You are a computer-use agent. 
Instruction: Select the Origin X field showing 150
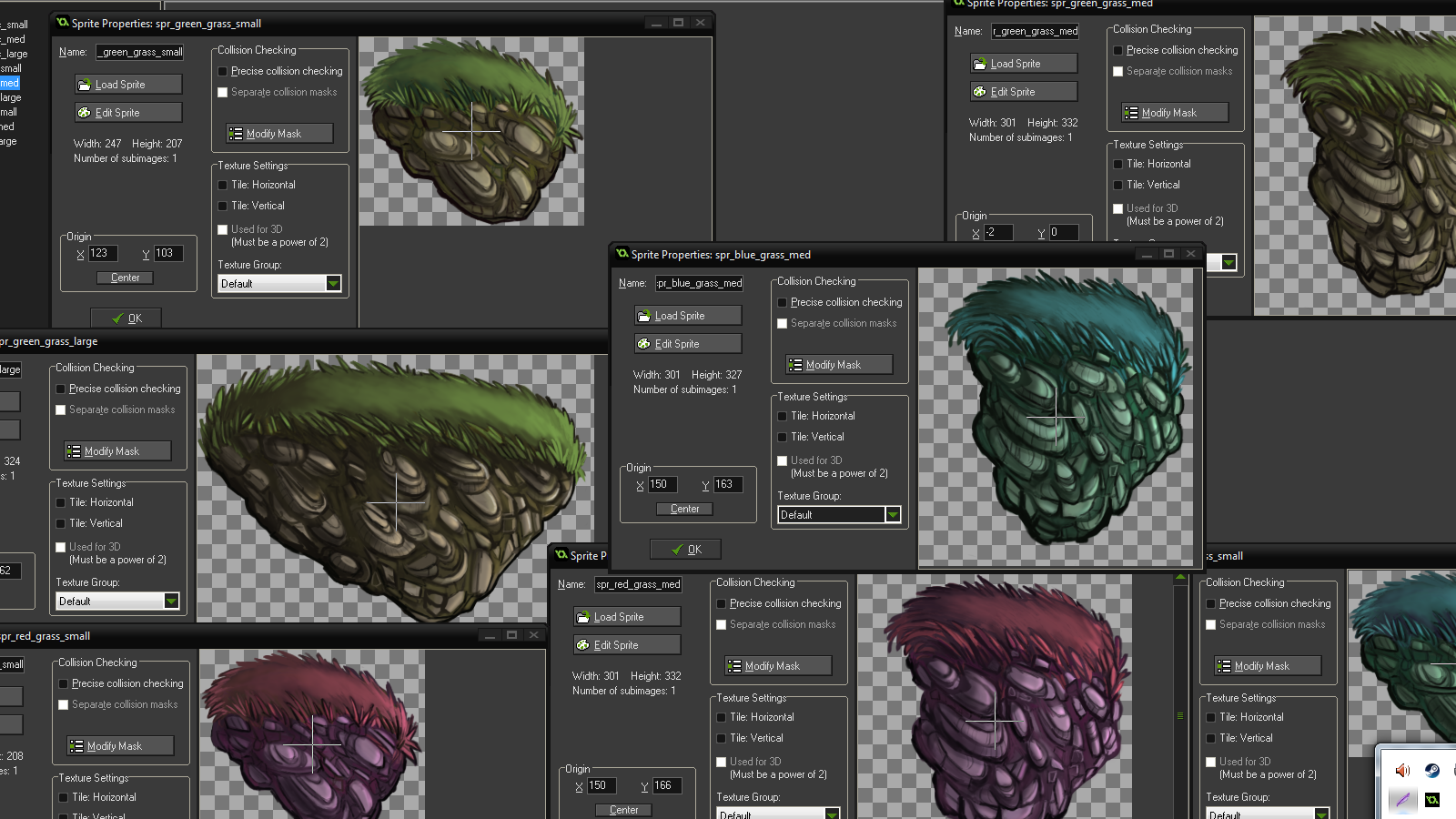tap(662, 483)
